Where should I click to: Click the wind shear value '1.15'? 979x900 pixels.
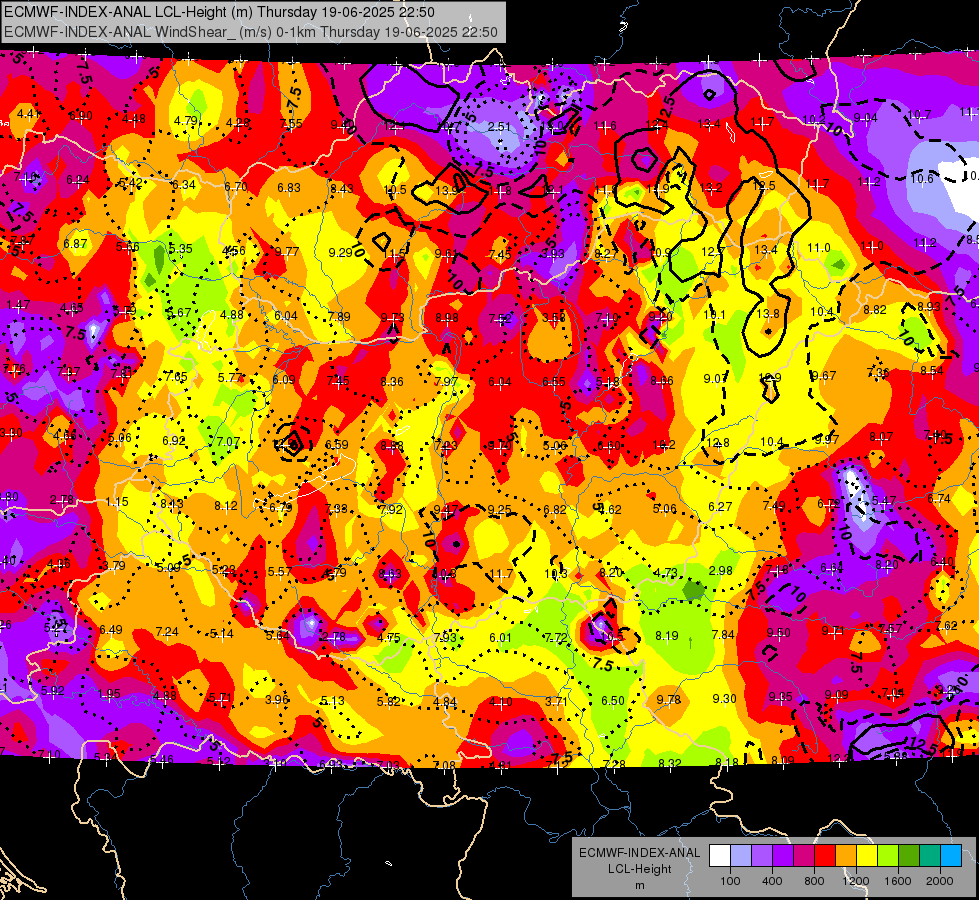click(x=117, y=502)
